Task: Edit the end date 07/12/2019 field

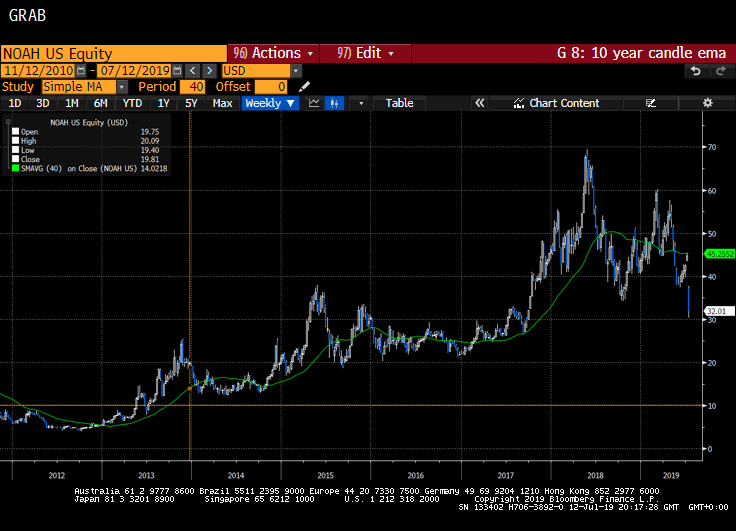Action: (x=135, y=71)
